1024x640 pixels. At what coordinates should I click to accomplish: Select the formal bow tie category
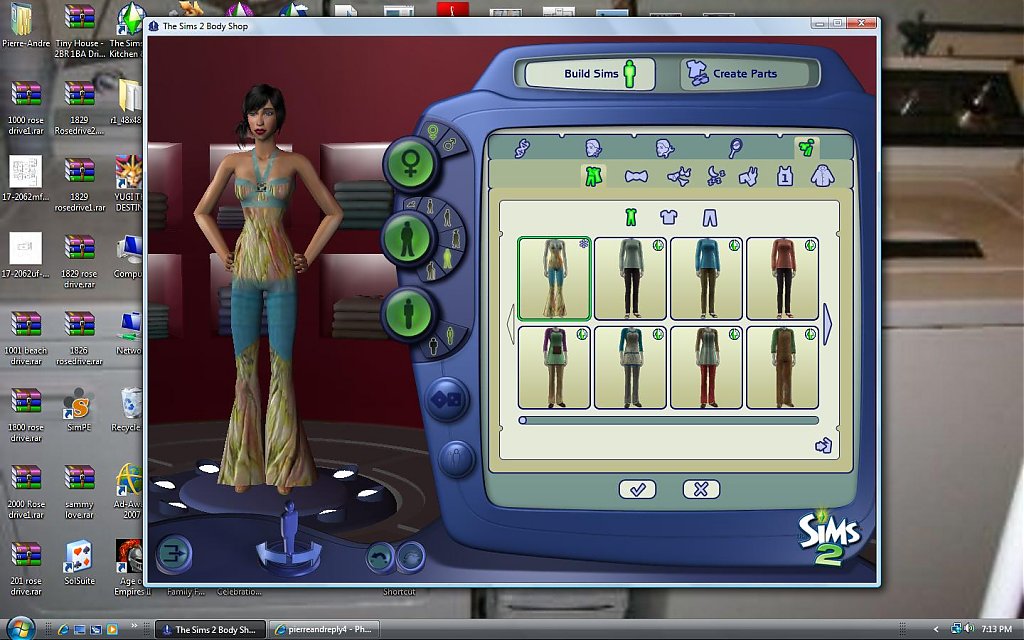[x=636, y=177]
